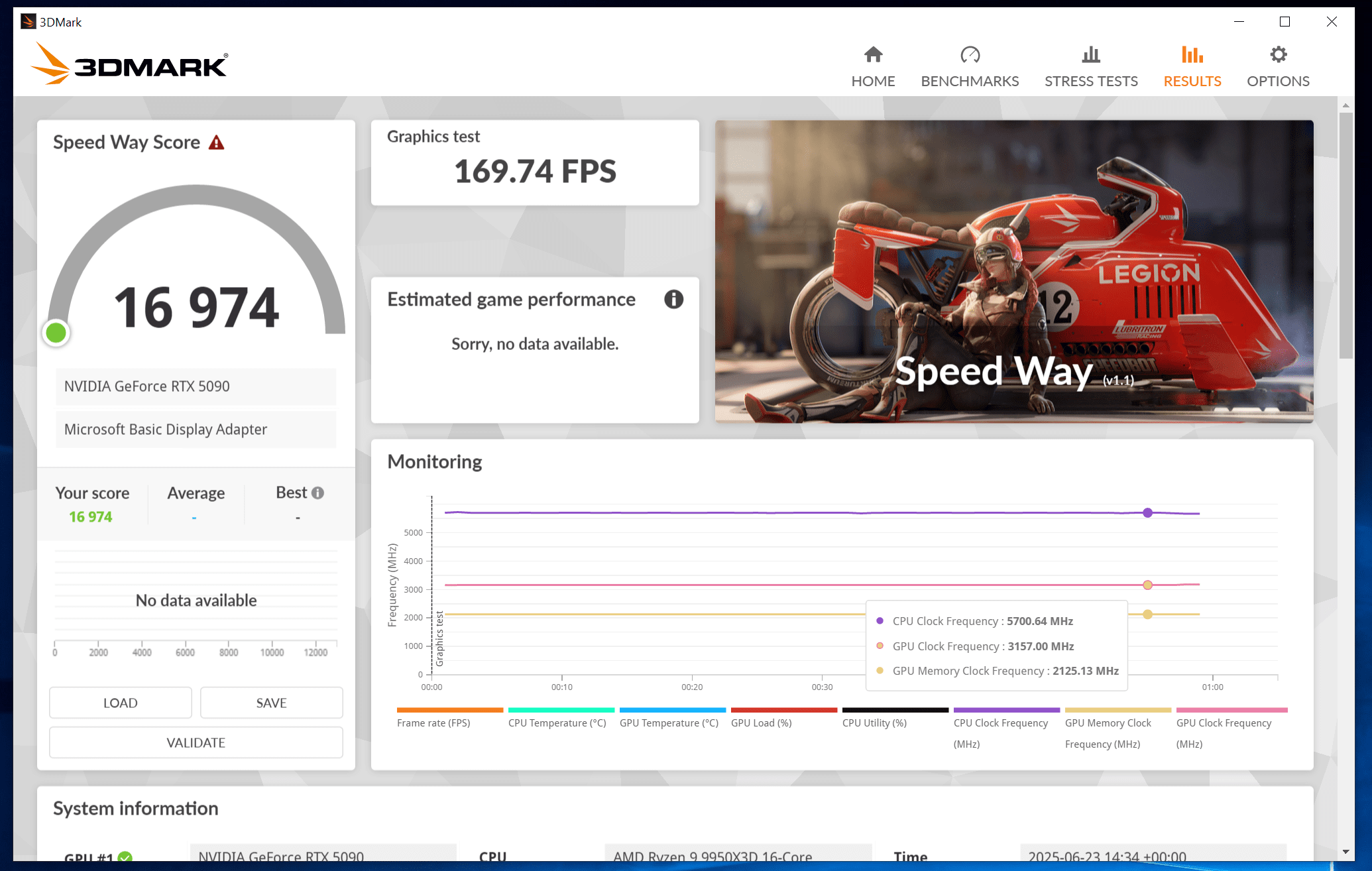Click the Speed Way benchmark thumbnail image

click(1013, 271)
